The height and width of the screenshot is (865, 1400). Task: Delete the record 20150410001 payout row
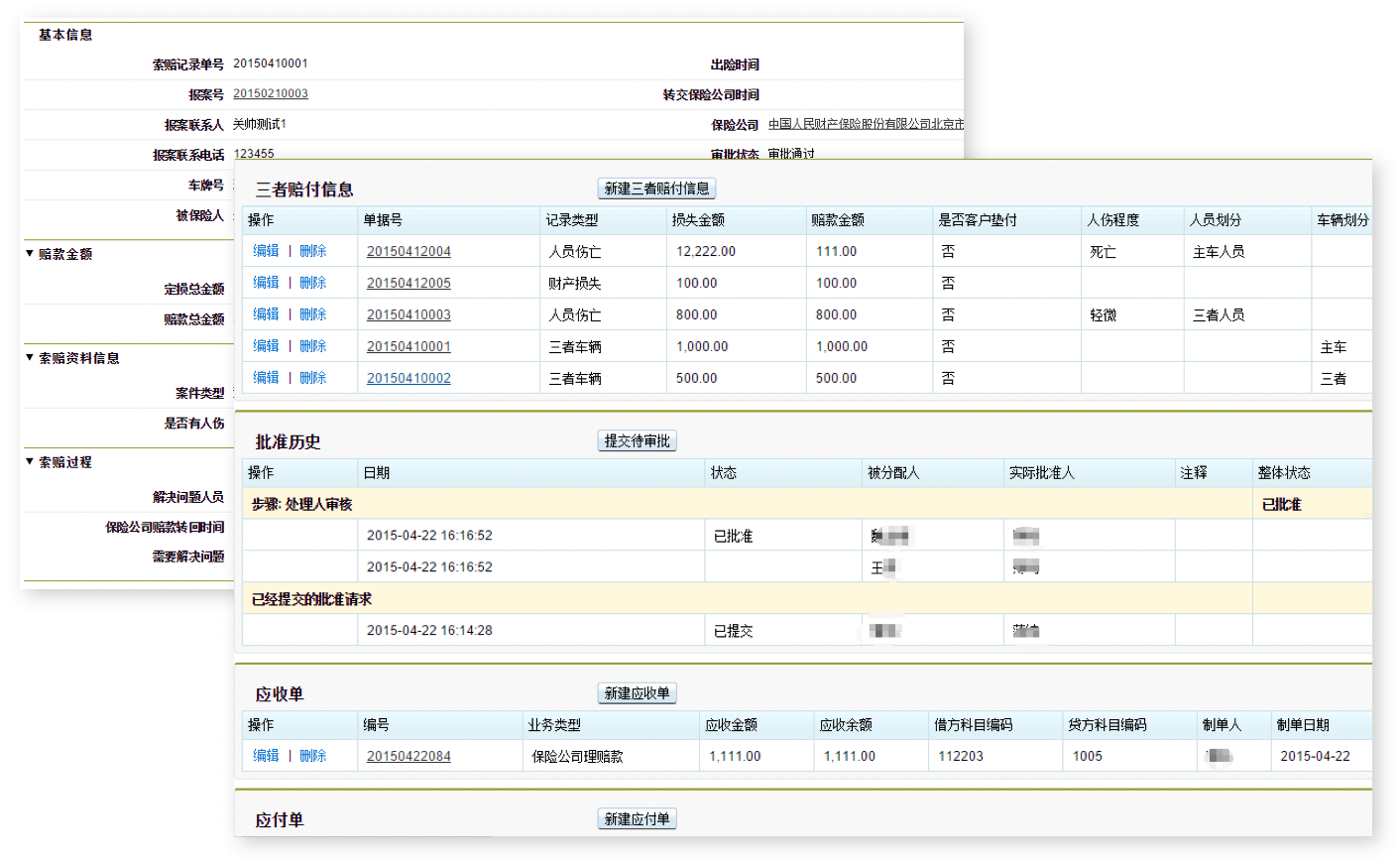[313, 346]
